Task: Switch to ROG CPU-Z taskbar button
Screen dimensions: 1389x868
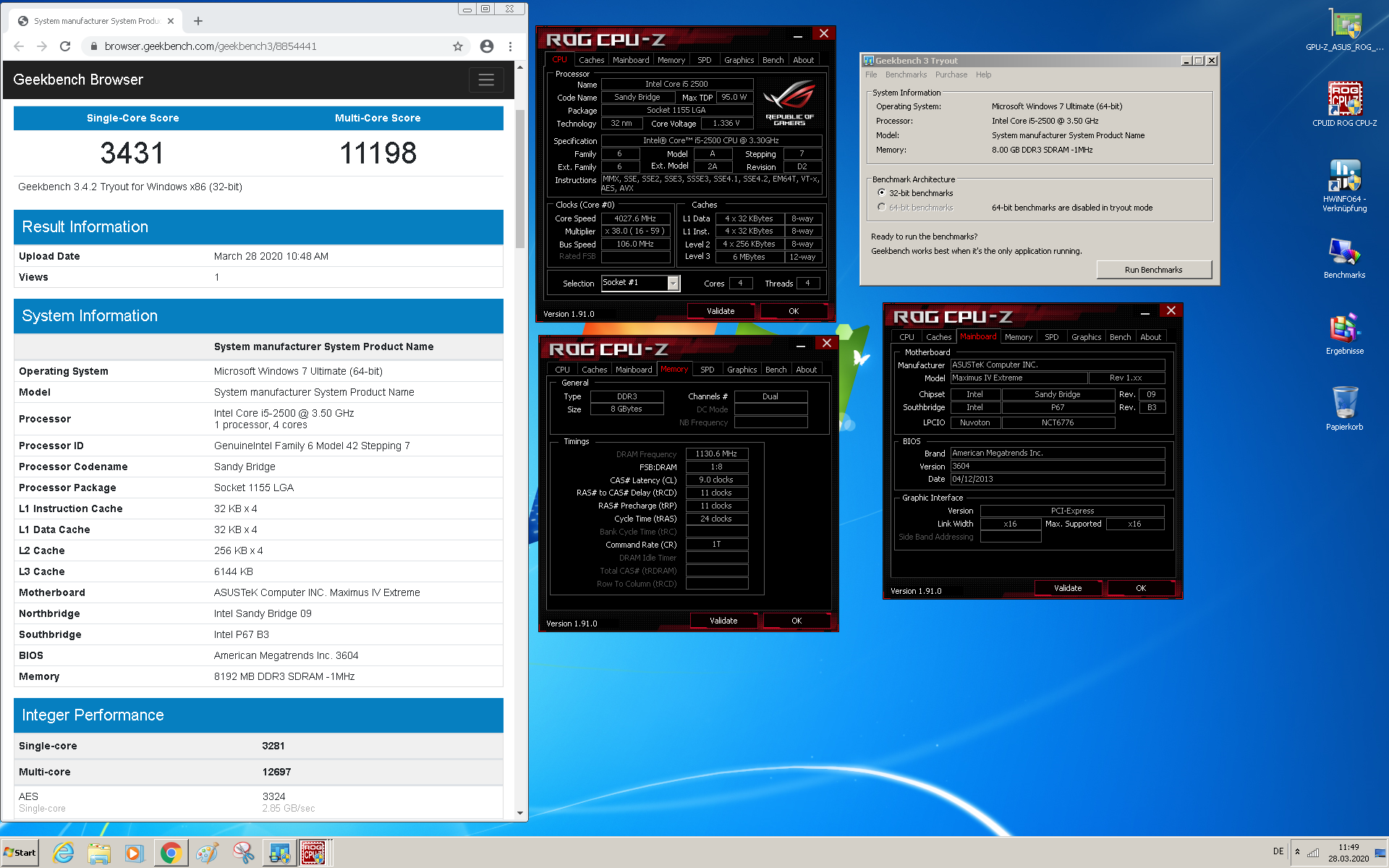Action: tap(314, 853)
